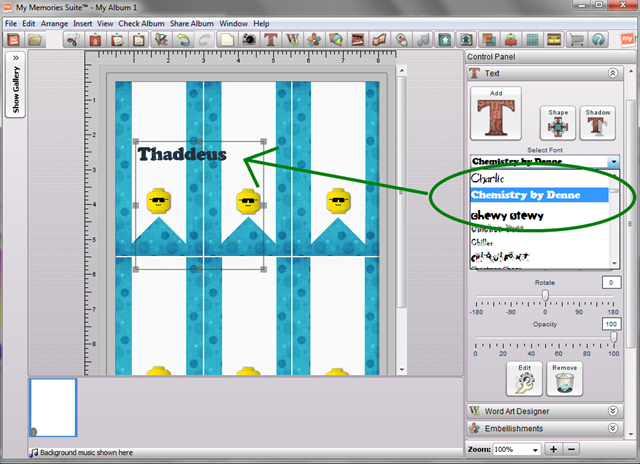This screenshot has width=640, height=464.
Task: Click the Opacity value input field
Action: pyautogui.click(x=611, y=324)
